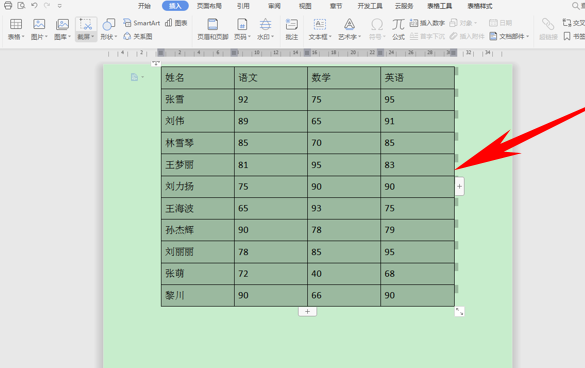Select the 插入 ribbon tab
585x368 pixels.
(x=175, y=6)
